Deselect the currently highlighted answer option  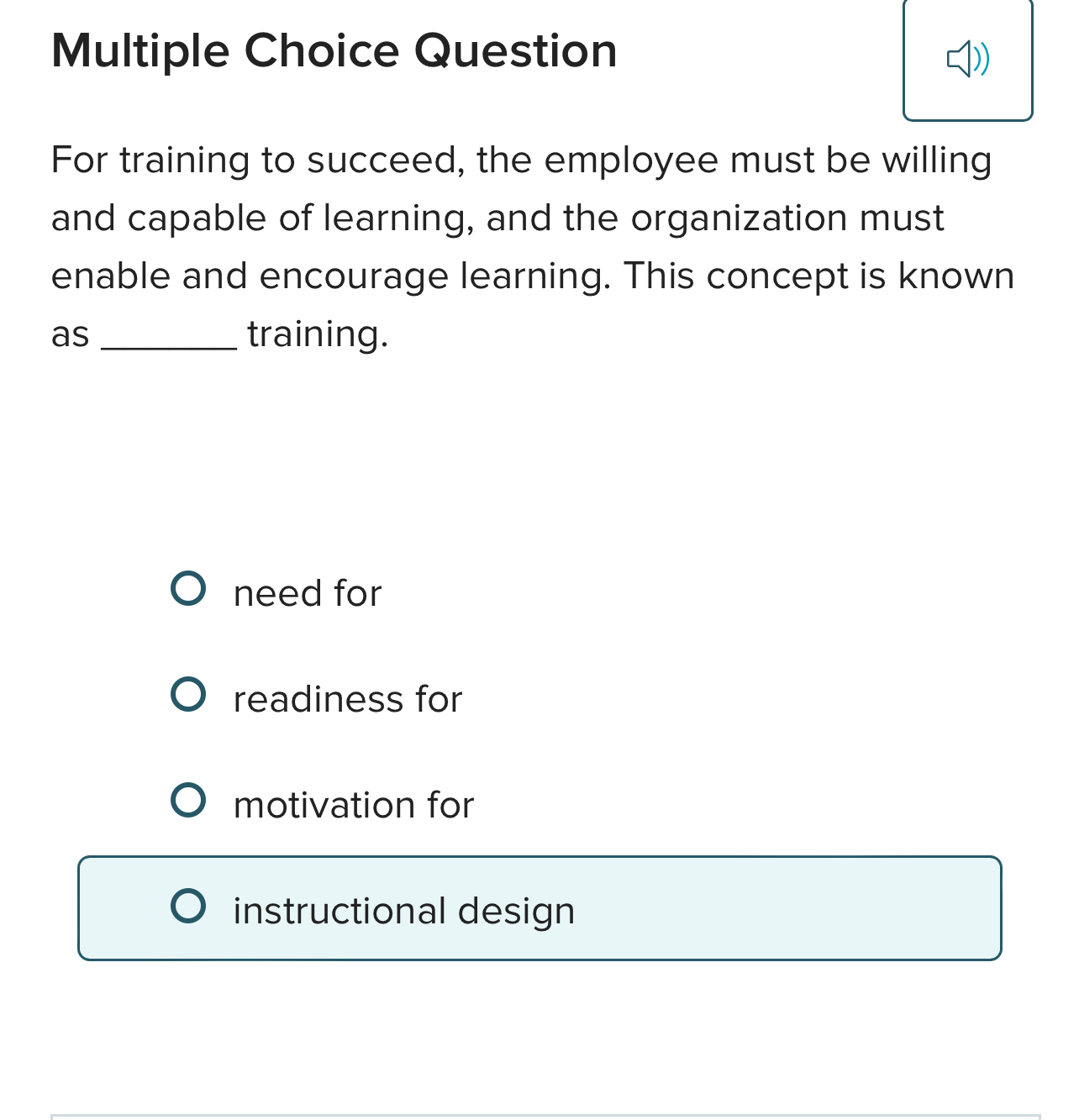(x=188, y=906)
